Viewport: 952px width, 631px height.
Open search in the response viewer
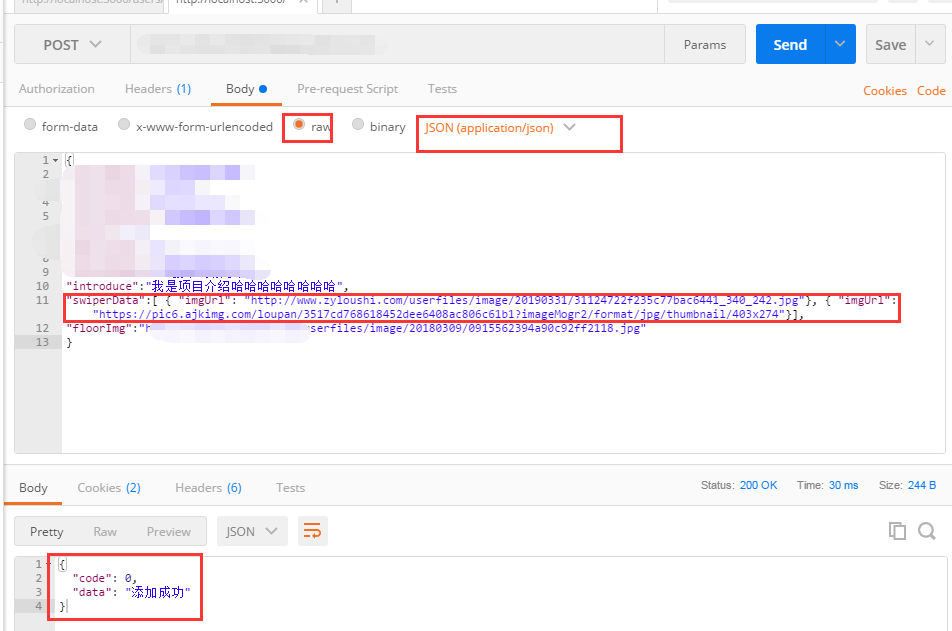click(x=926, y=531)
